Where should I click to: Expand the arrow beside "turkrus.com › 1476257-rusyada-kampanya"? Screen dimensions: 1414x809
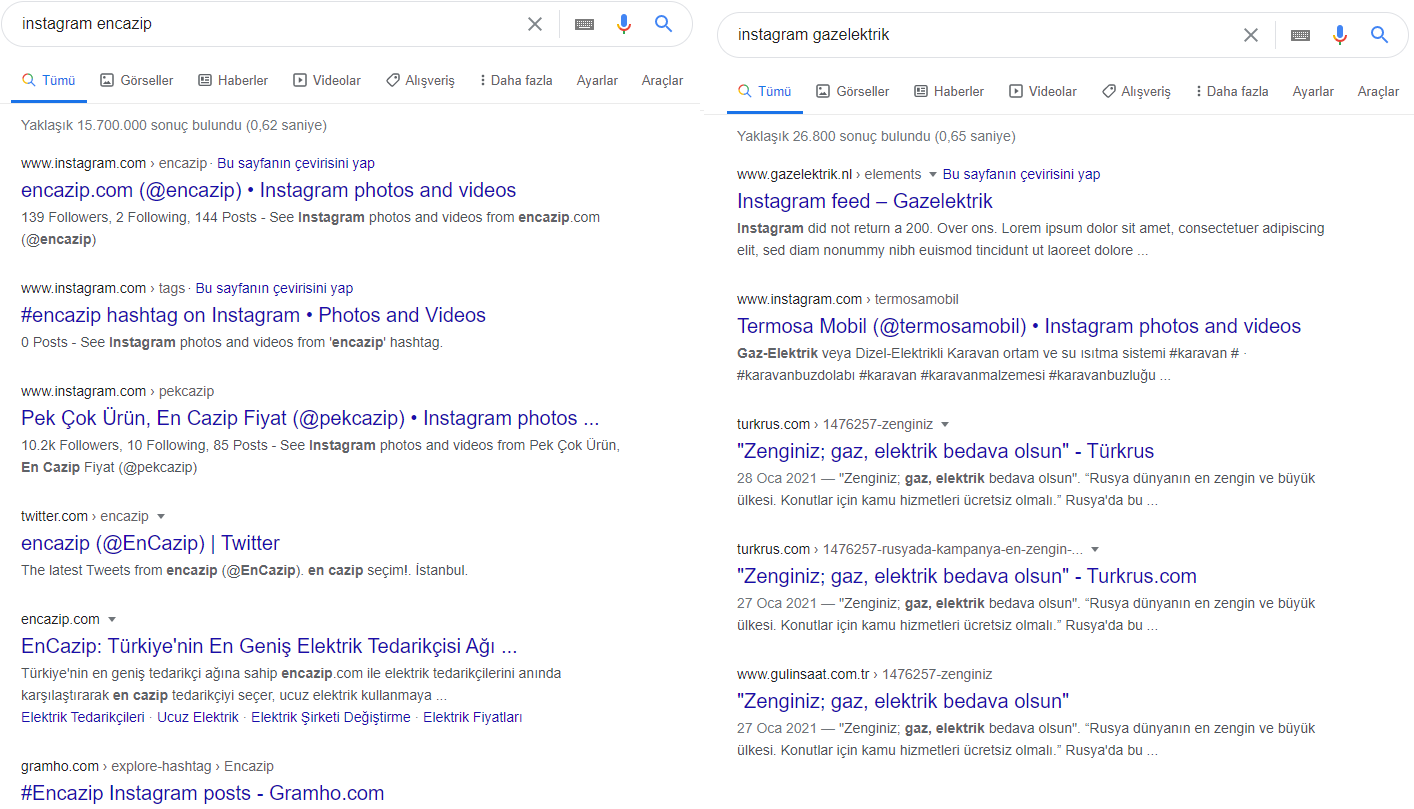1095,550
